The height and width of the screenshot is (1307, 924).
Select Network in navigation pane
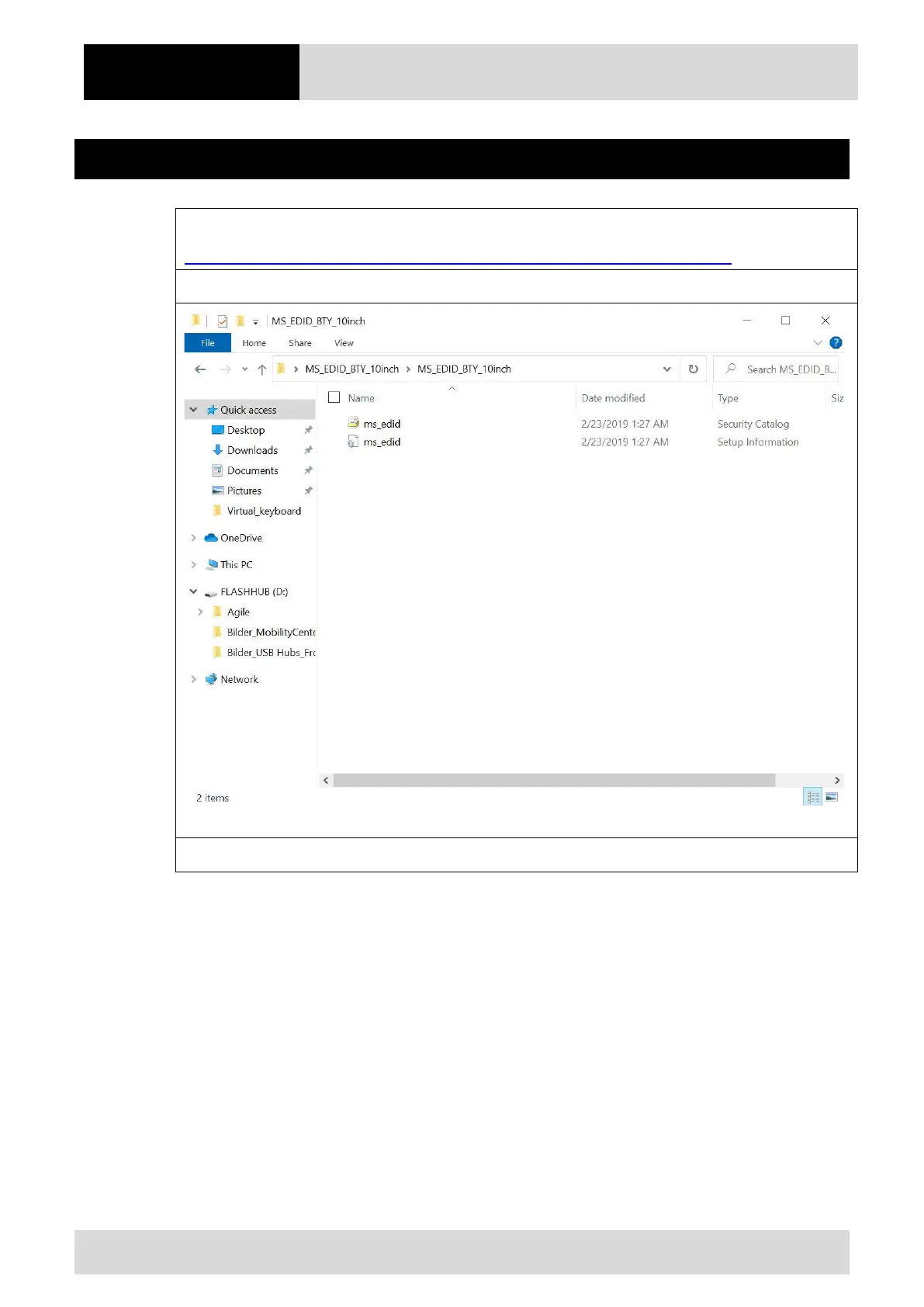[239, 679]
